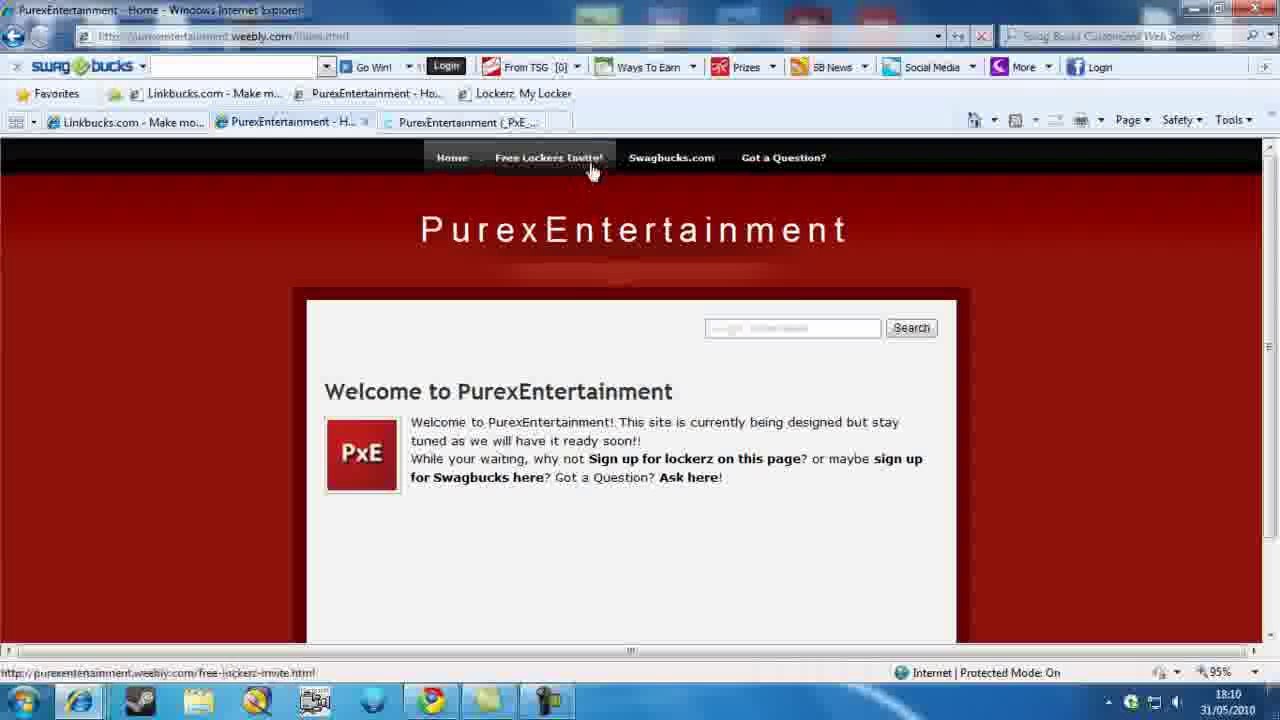Click the Swagbucks toolbar Login button
This screenshot has width=1280, height=720.
446,66
